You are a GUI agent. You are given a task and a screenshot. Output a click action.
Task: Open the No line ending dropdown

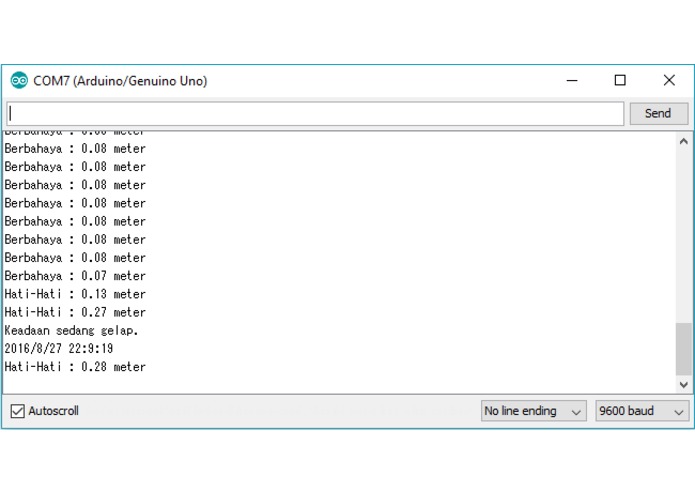tap(534, 411)
